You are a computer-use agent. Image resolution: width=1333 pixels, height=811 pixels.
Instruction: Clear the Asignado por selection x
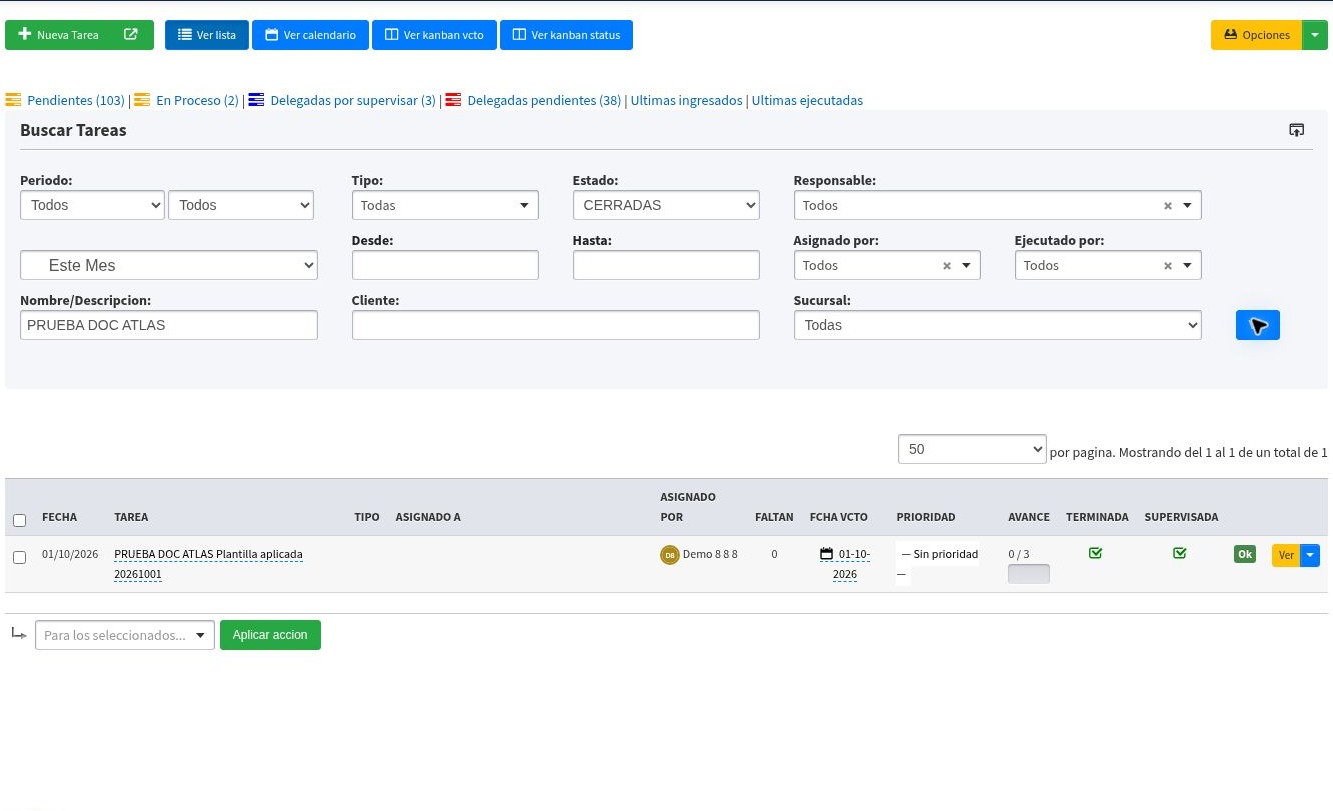947,266
